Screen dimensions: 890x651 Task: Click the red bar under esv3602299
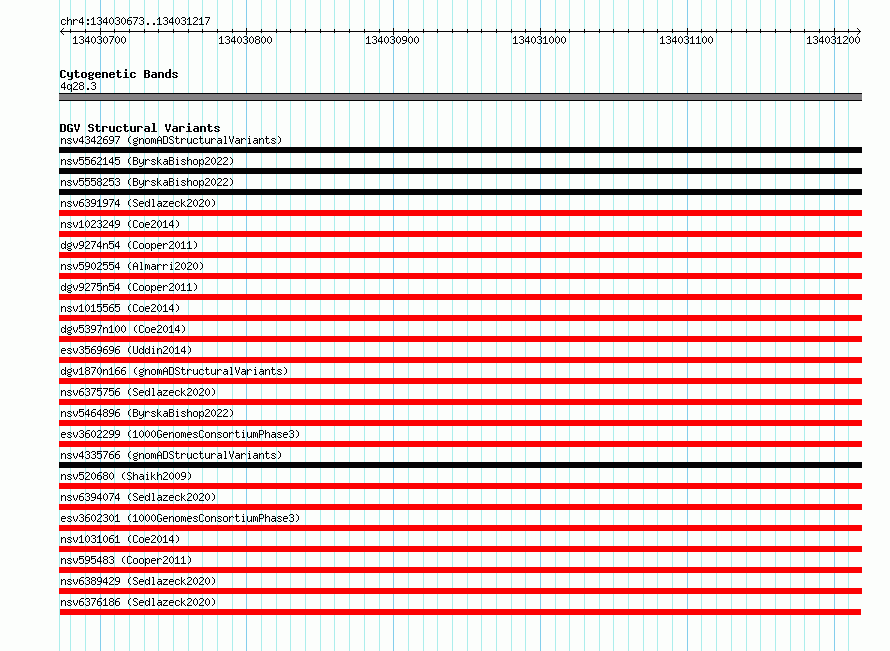[460, 444]
